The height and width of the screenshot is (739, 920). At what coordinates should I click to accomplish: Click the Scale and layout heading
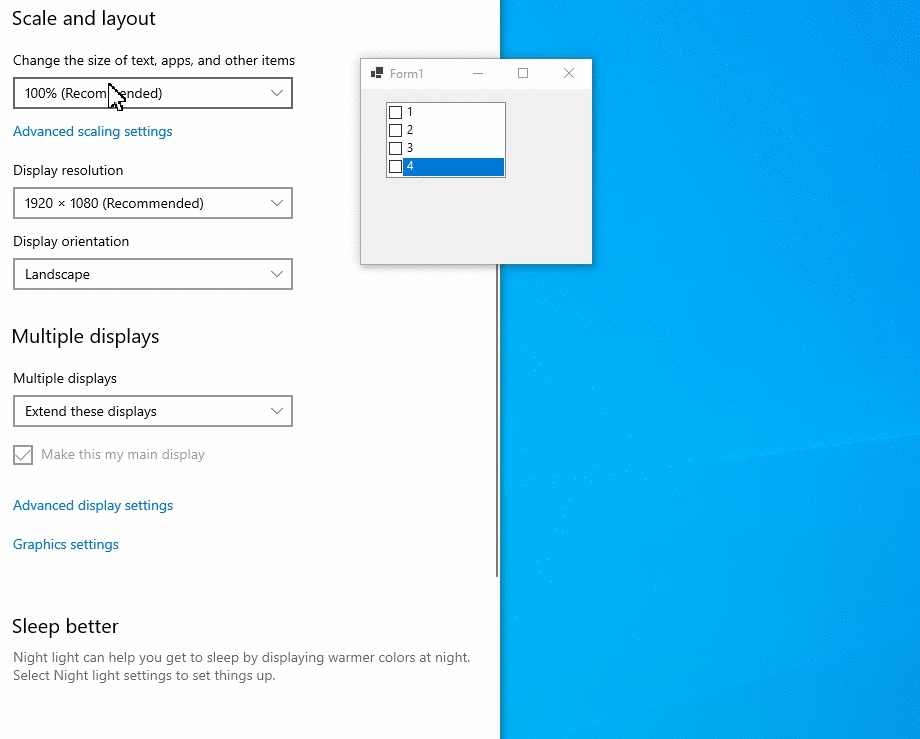[x=83, y=18]
